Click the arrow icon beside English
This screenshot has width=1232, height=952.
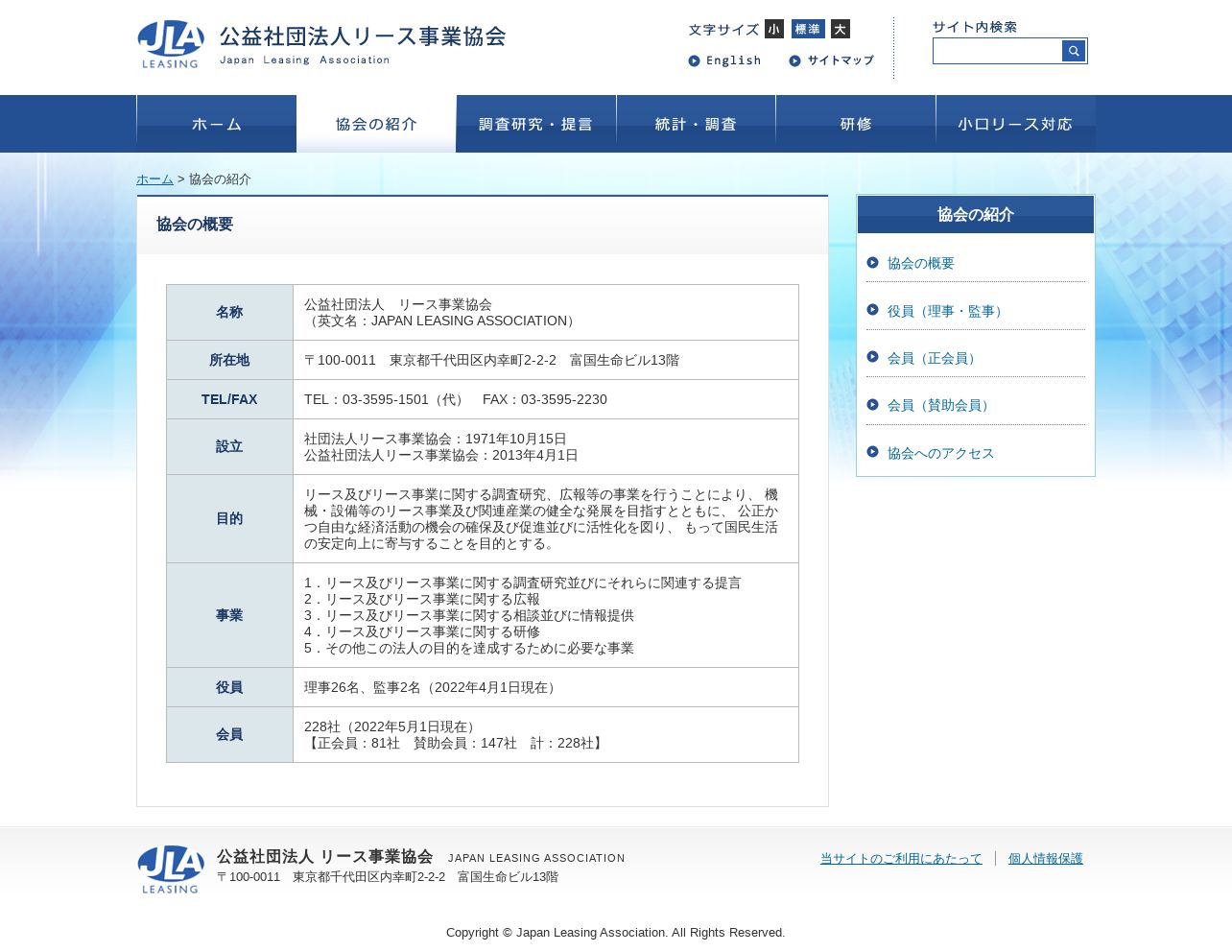pyautogui.click(x=694, y=60)
